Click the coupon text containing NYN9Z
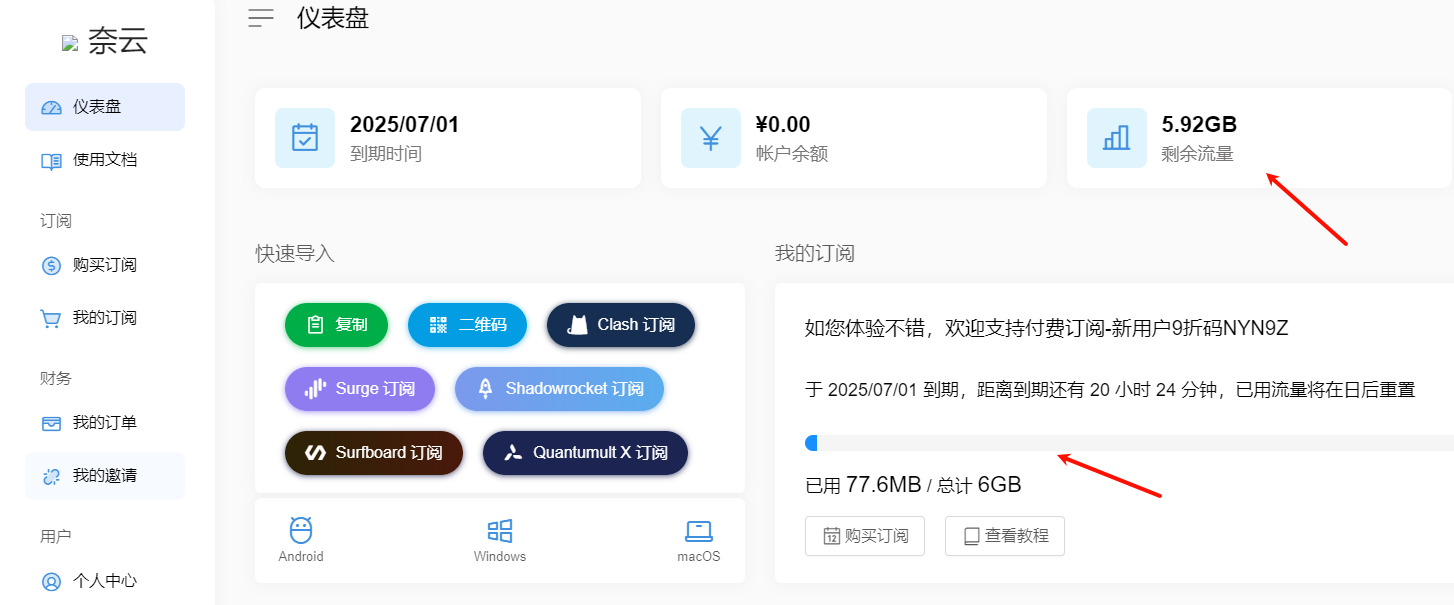 point(1047,327)
